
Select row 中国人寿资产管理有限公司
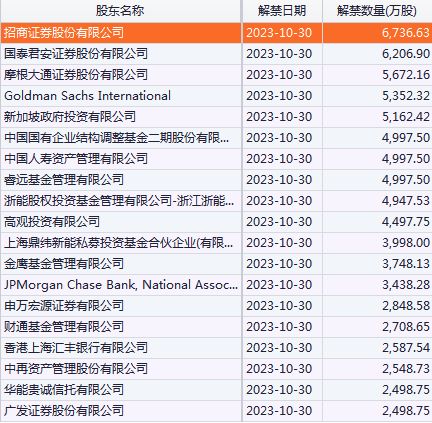point(216,159)
